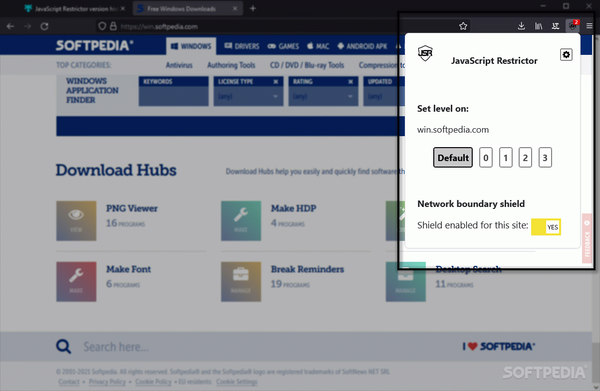Open JavaScript Restrictor settings gear
Viewport: 600px width, 391px height.
click(566, 55)
